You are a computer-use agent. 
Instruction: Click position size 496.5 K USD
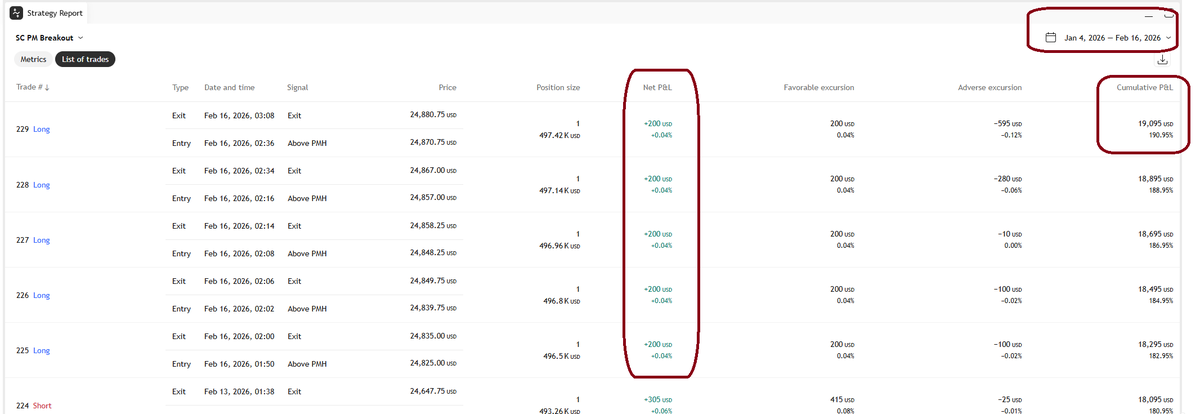click(x=562, y=355)
